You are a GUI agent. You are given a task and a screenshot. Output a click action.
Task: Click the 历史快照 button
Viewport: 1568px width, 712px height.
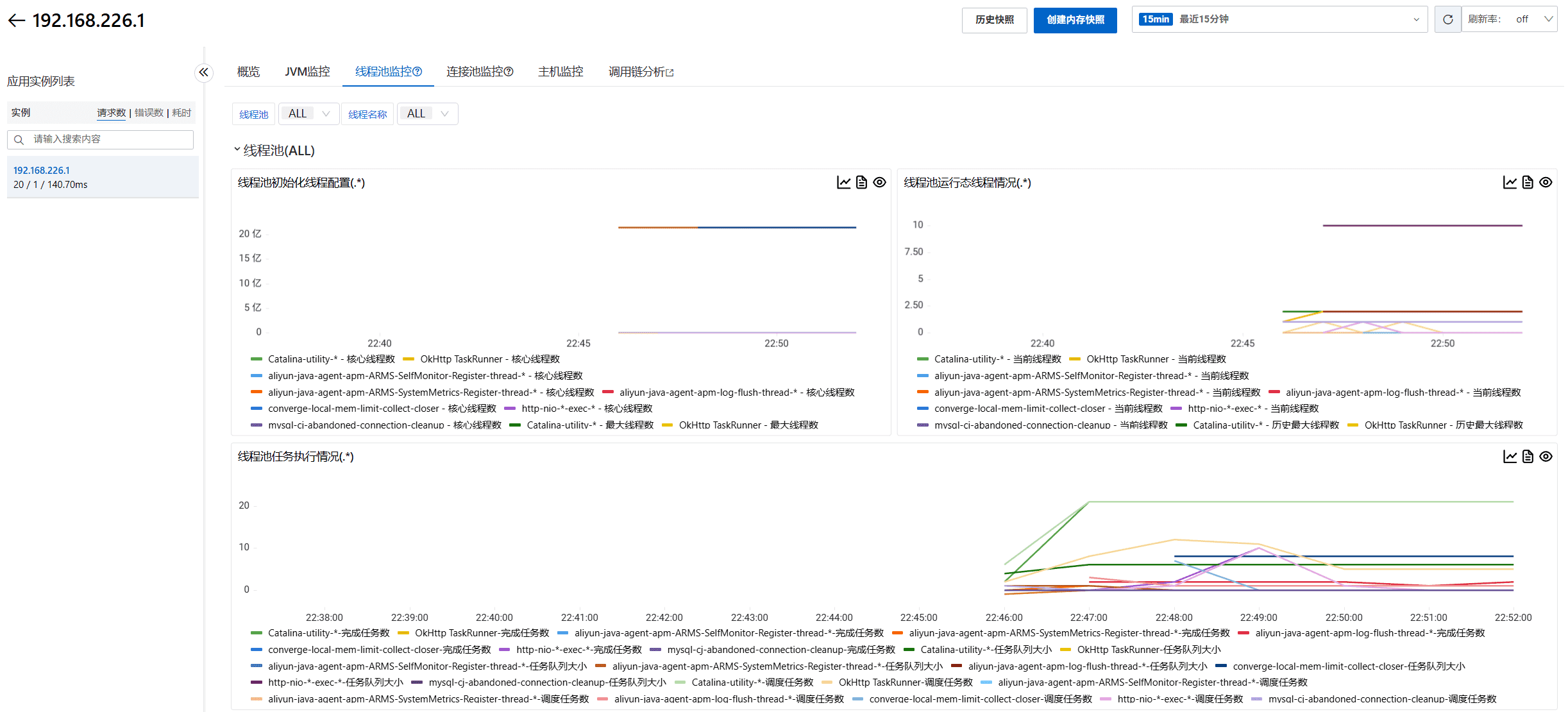click(x=994, y=20)
